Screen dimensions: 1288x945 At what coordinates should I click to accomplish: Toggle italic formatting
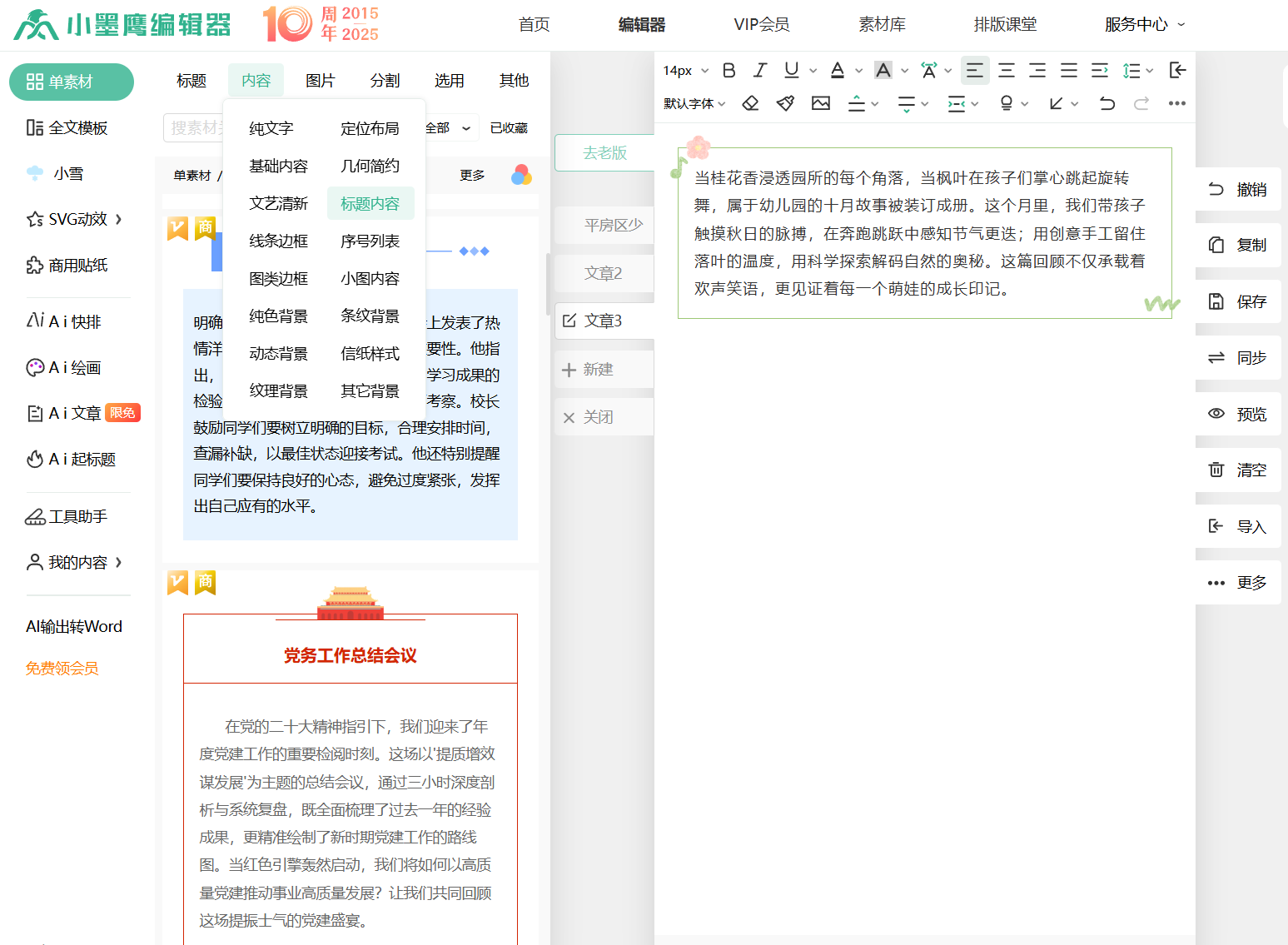tap(759, 70)
